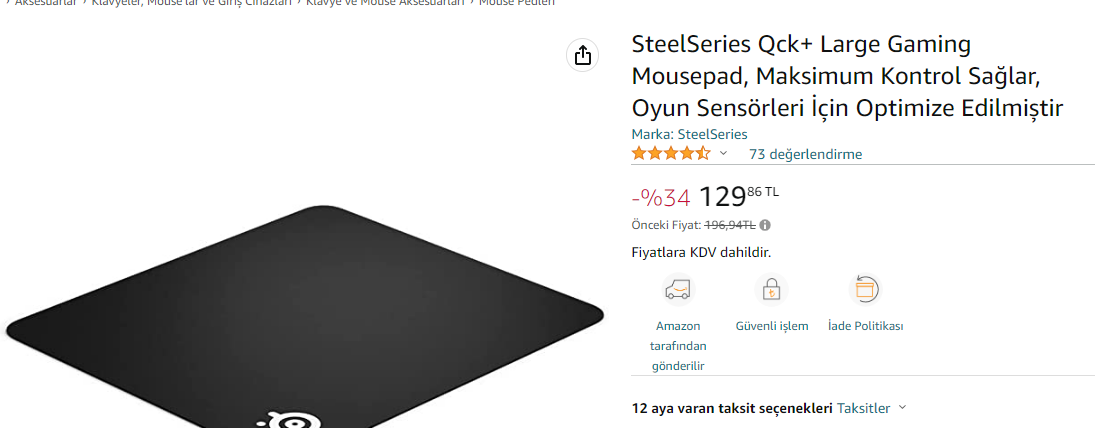Screen dimensions: 1107x428
Task: Click the İade Politikası link
Action: (x=866, y=326)
